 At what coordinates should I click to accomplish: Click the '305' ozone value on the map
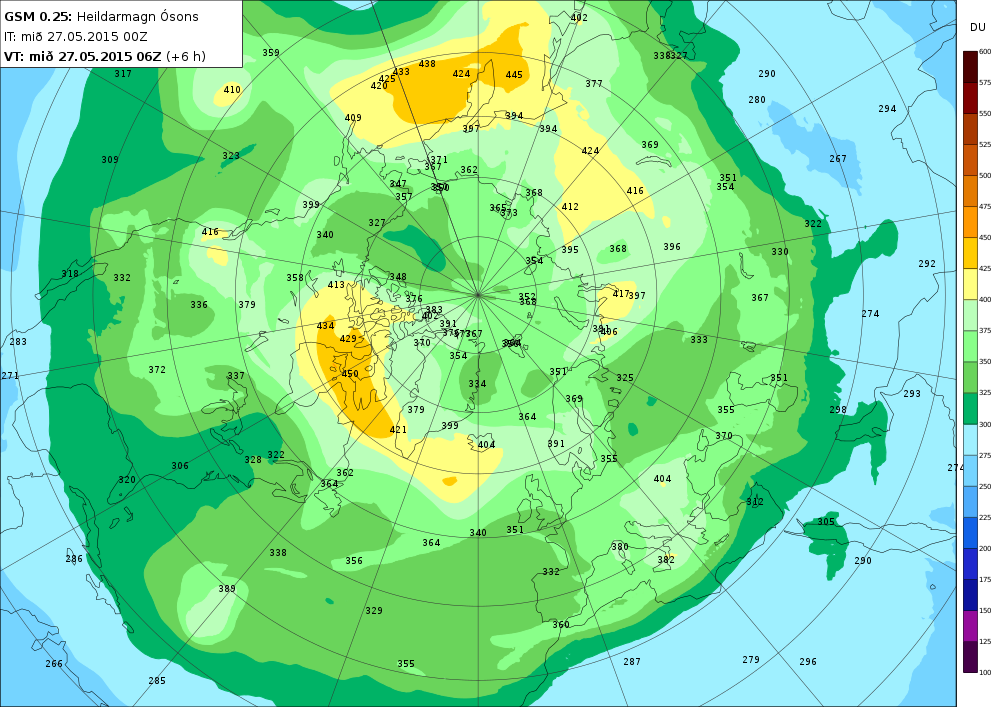pos(826,522)
